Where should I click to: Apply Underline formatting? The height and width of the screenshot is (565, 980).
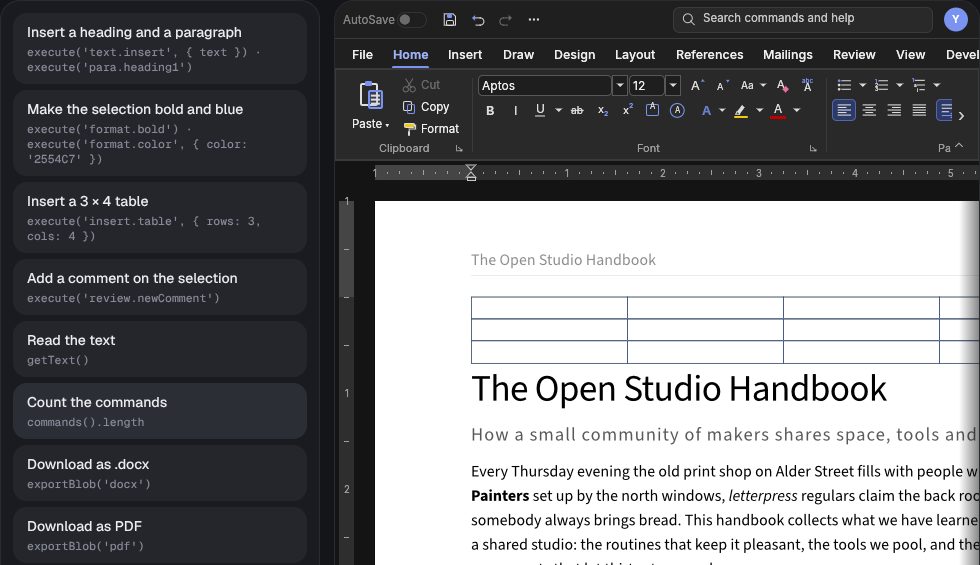(540, 110)
